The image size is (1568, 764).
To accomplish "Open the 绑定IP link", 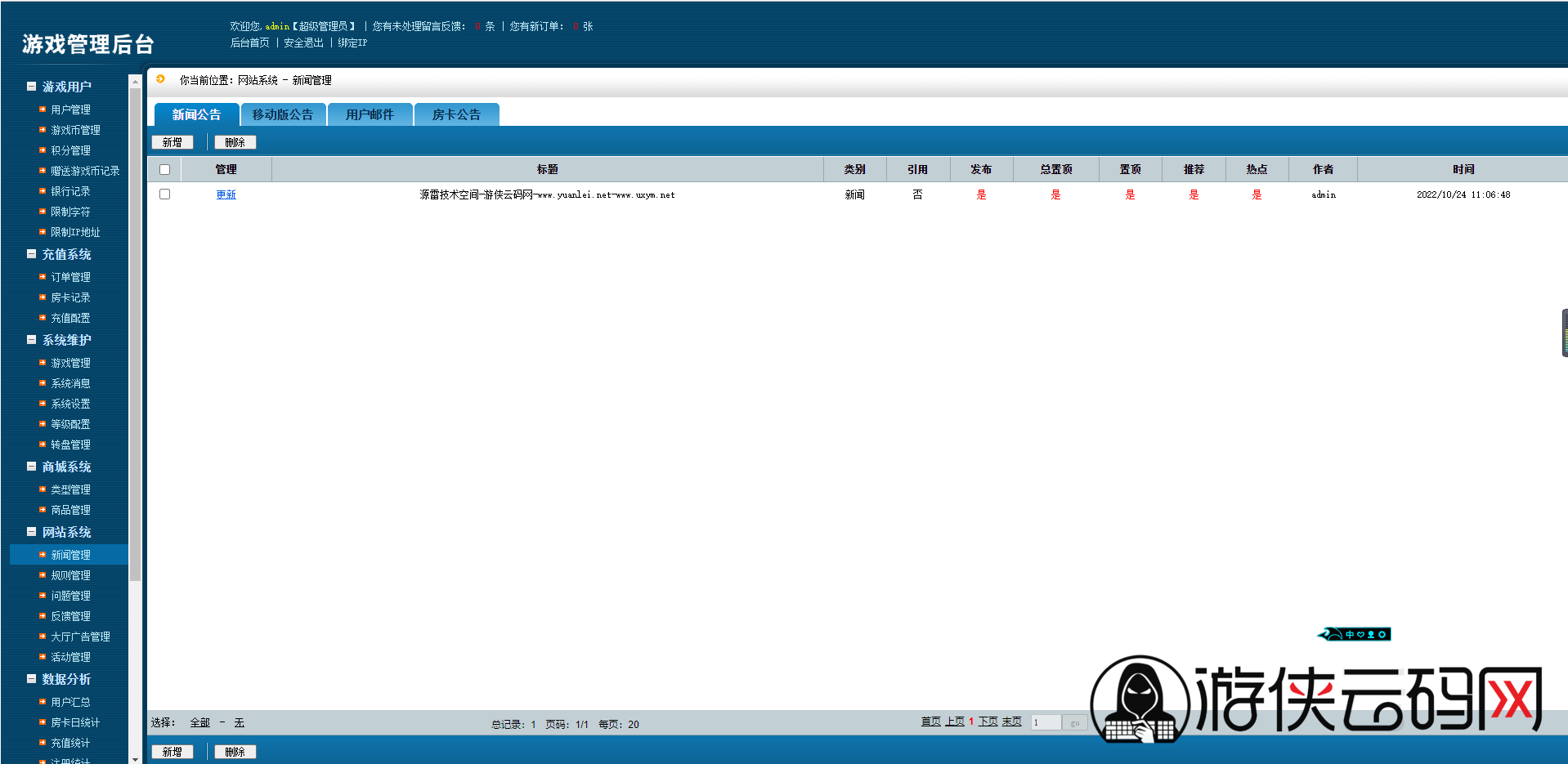I will (353, 42).
